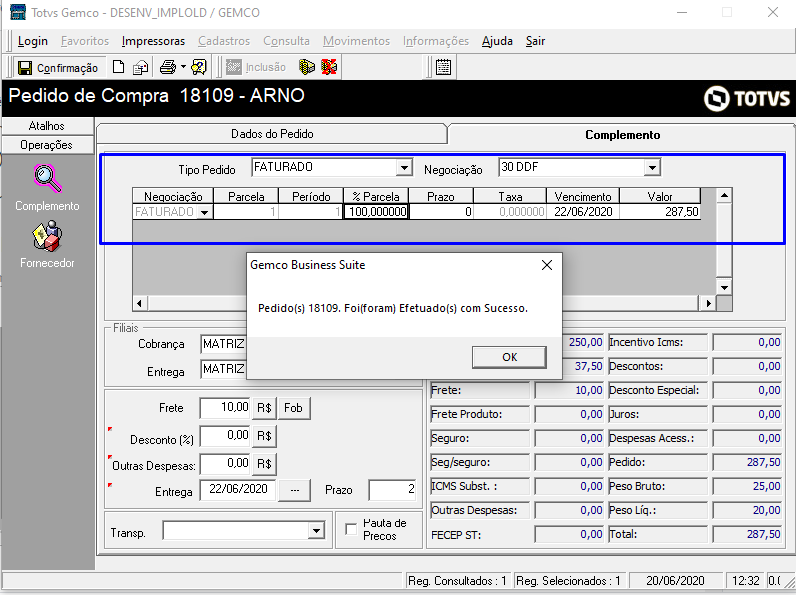Click the blank new document icon

(118, 67)
